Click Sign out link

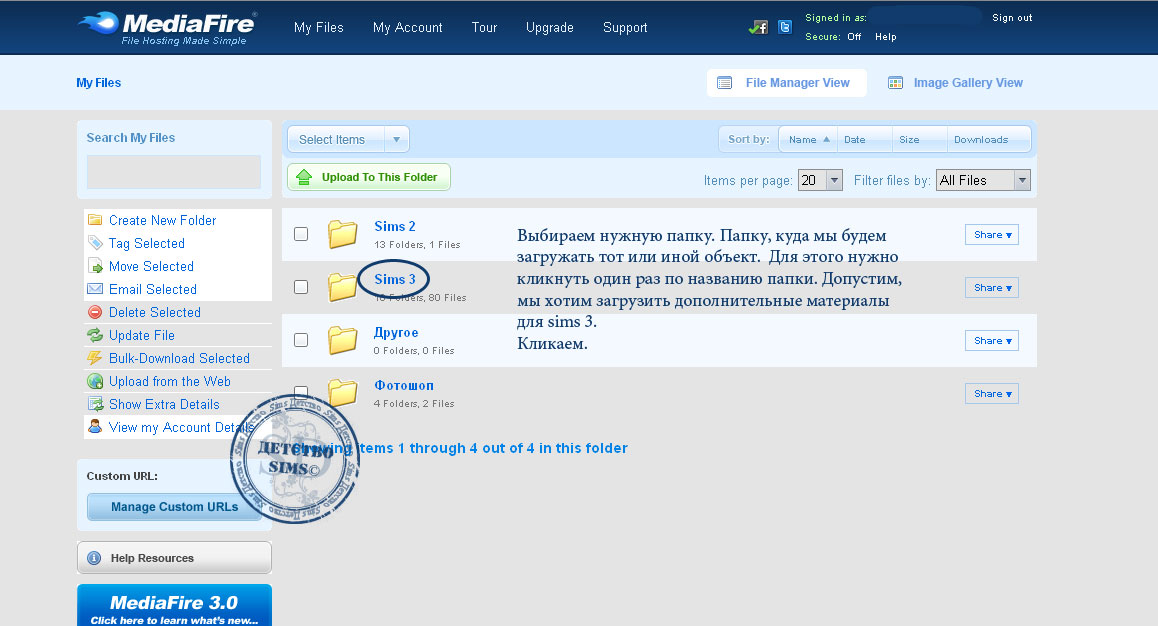[1012, 18]
